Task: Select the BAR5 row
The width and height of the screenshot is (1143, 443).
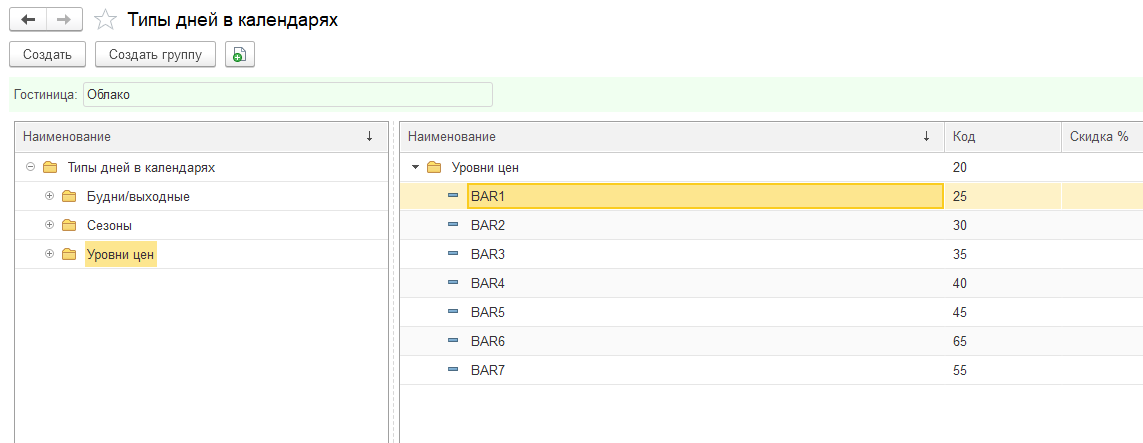Action: 771,313
